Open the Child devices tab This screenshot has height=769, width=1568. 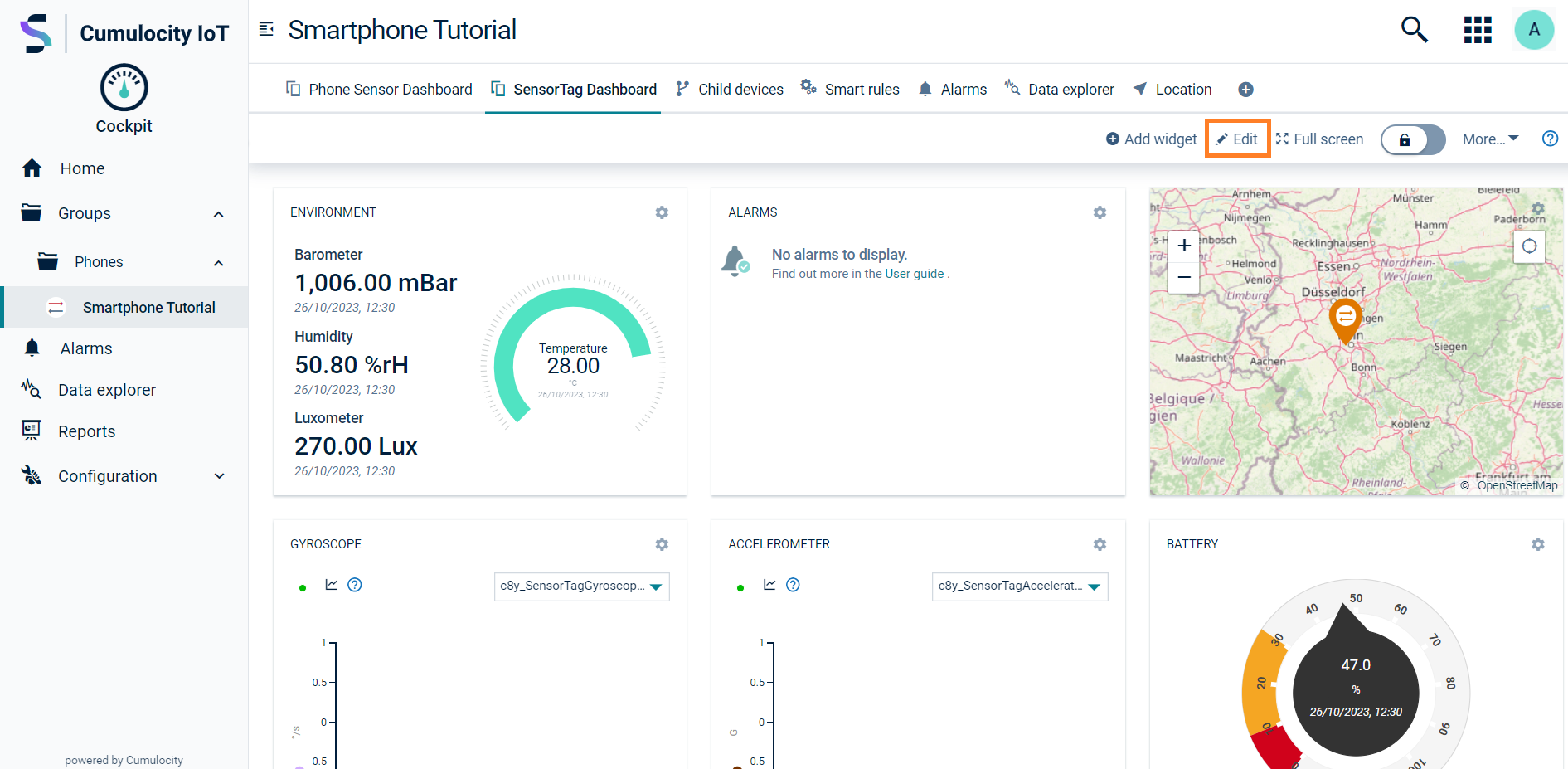tap(730, 90)
